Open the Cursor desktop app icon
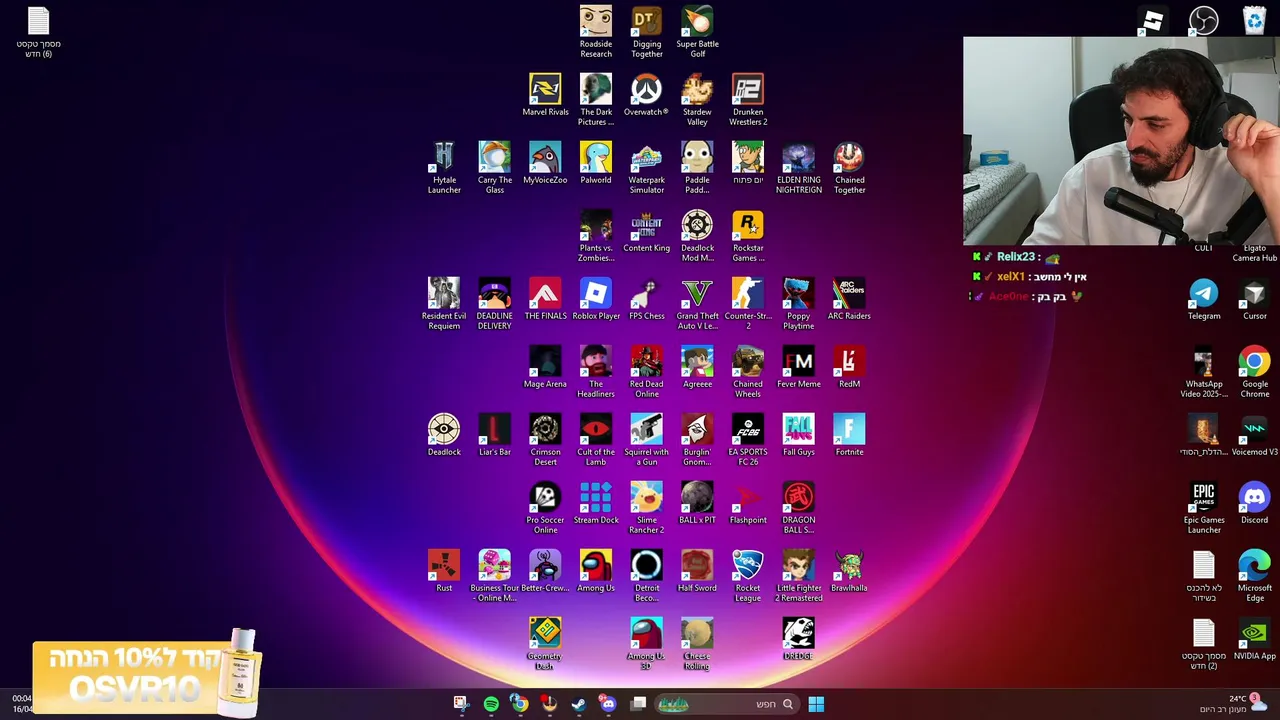 click(1255, 299)
